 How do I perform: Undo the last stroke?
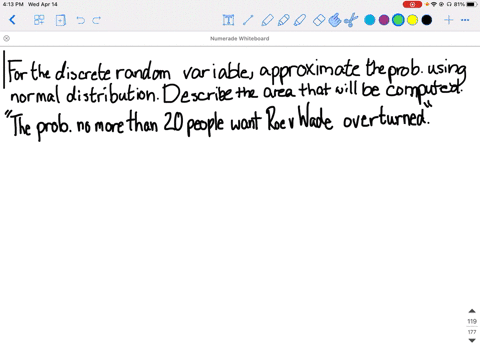point(80,20)
